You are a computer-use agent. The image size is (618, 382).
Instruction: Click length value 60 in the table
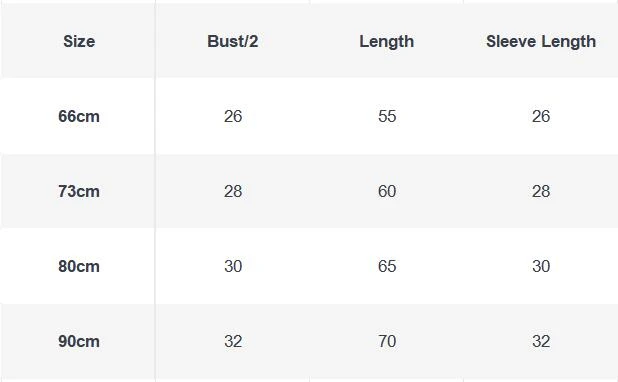pos(387,191)
